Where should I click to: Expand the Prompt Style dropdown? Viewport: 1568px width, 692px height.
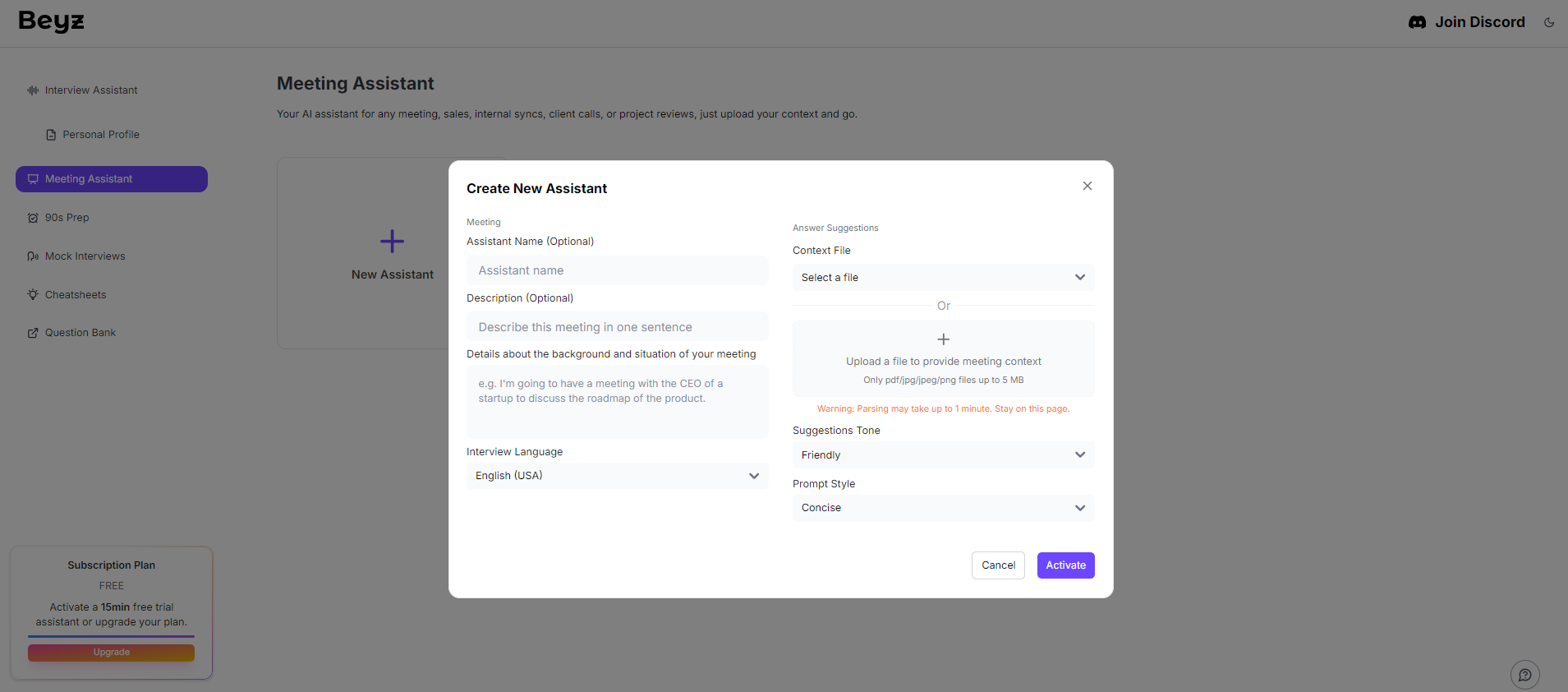click(x=943, y=508)
